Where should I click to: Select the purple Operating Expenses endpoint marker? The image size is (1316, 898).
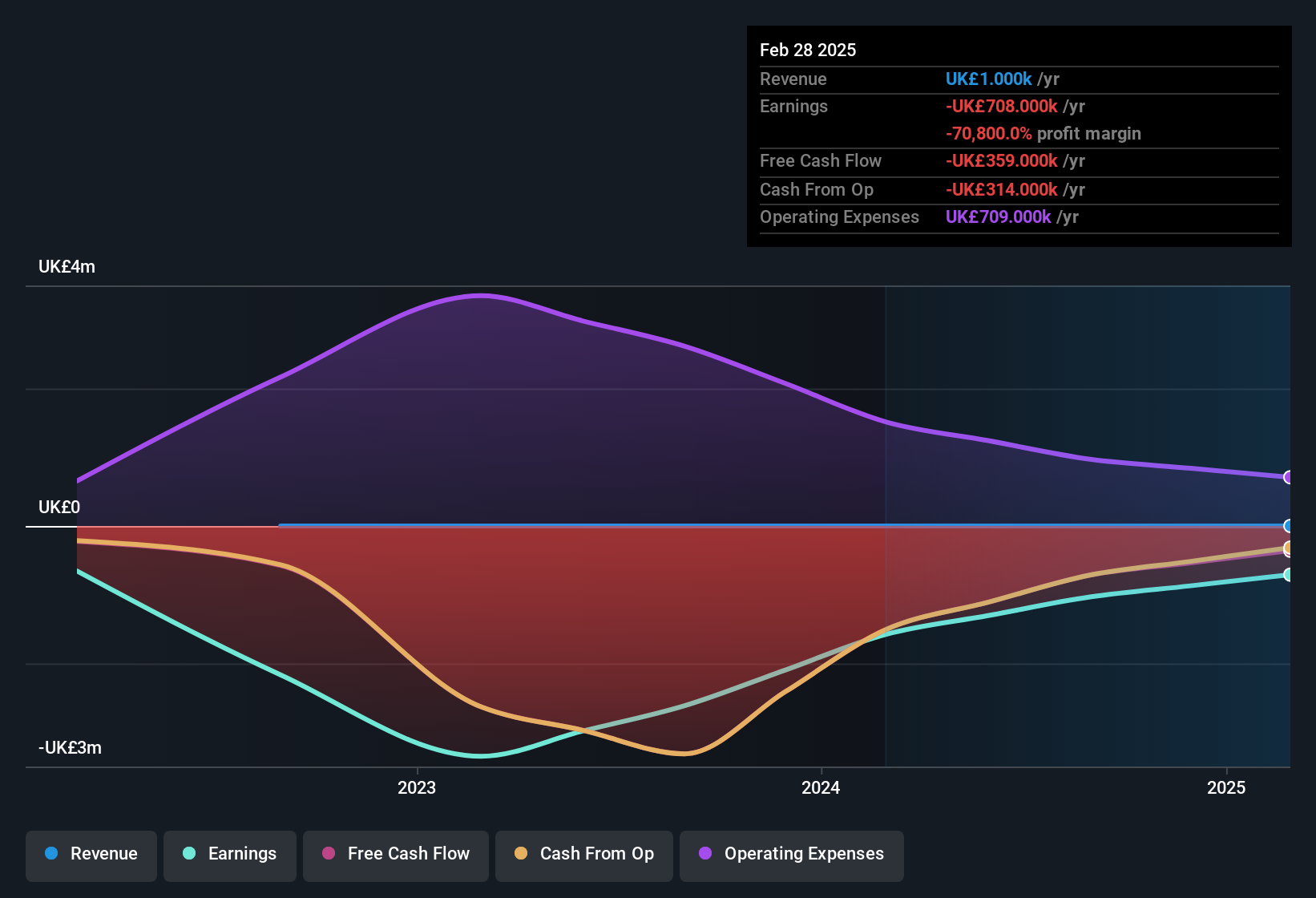(x=1288, y=477)
